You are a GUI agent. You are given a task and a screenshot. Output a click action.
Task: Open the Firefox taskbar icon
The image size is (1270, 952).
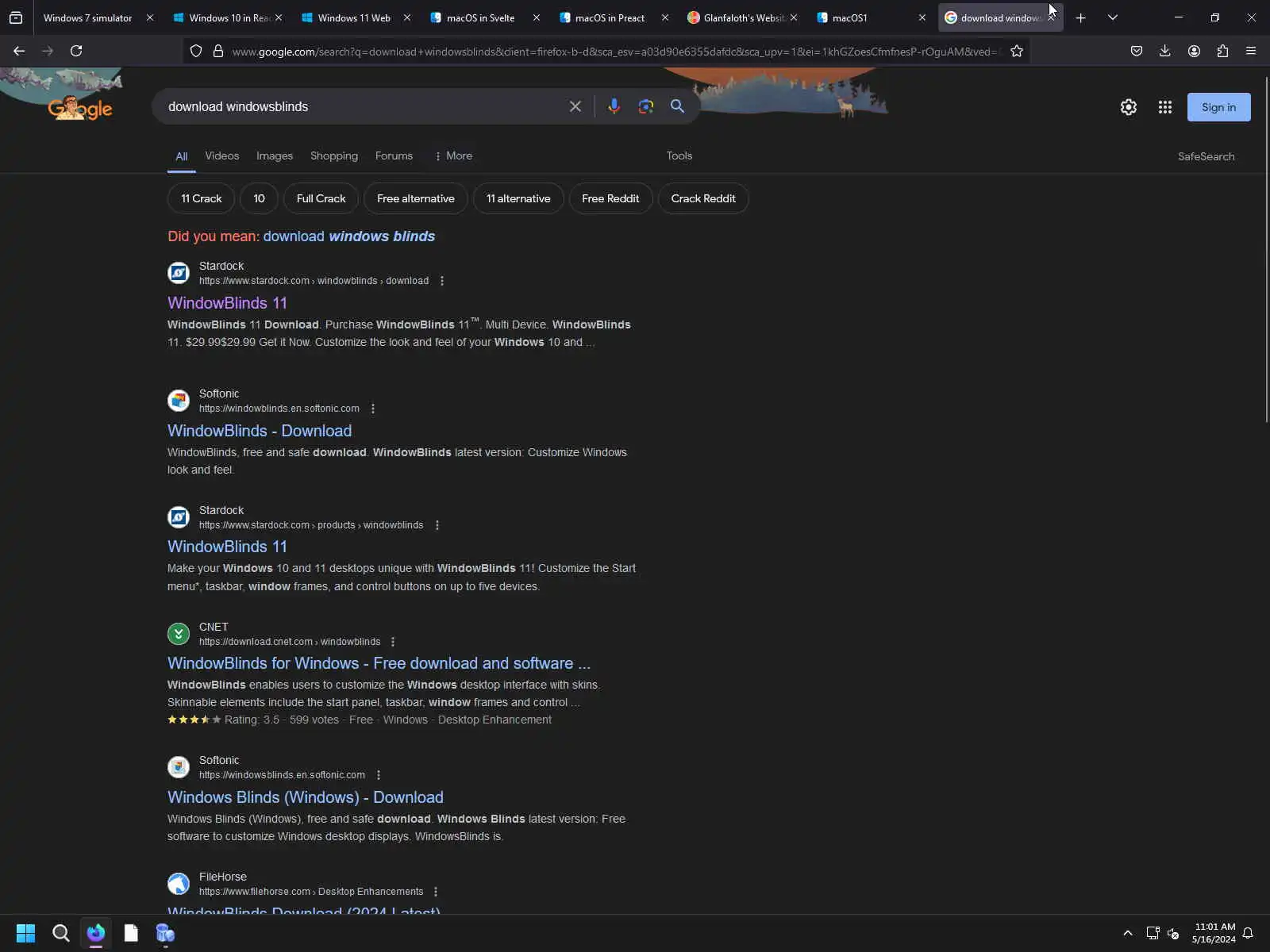[96, 933]
